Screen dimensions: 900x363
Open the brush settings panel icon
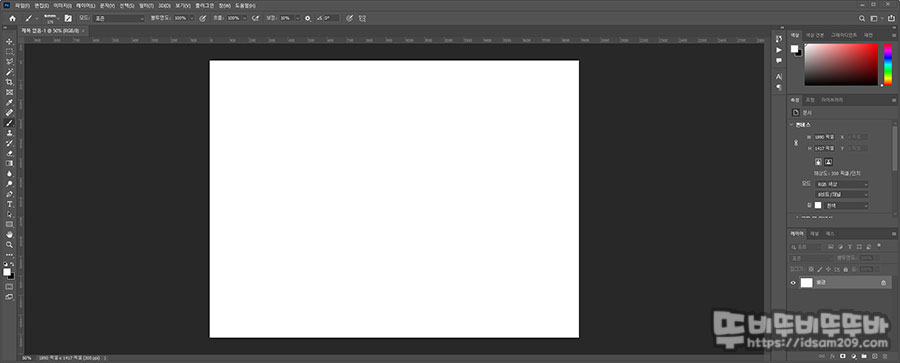tap(68, 18)
